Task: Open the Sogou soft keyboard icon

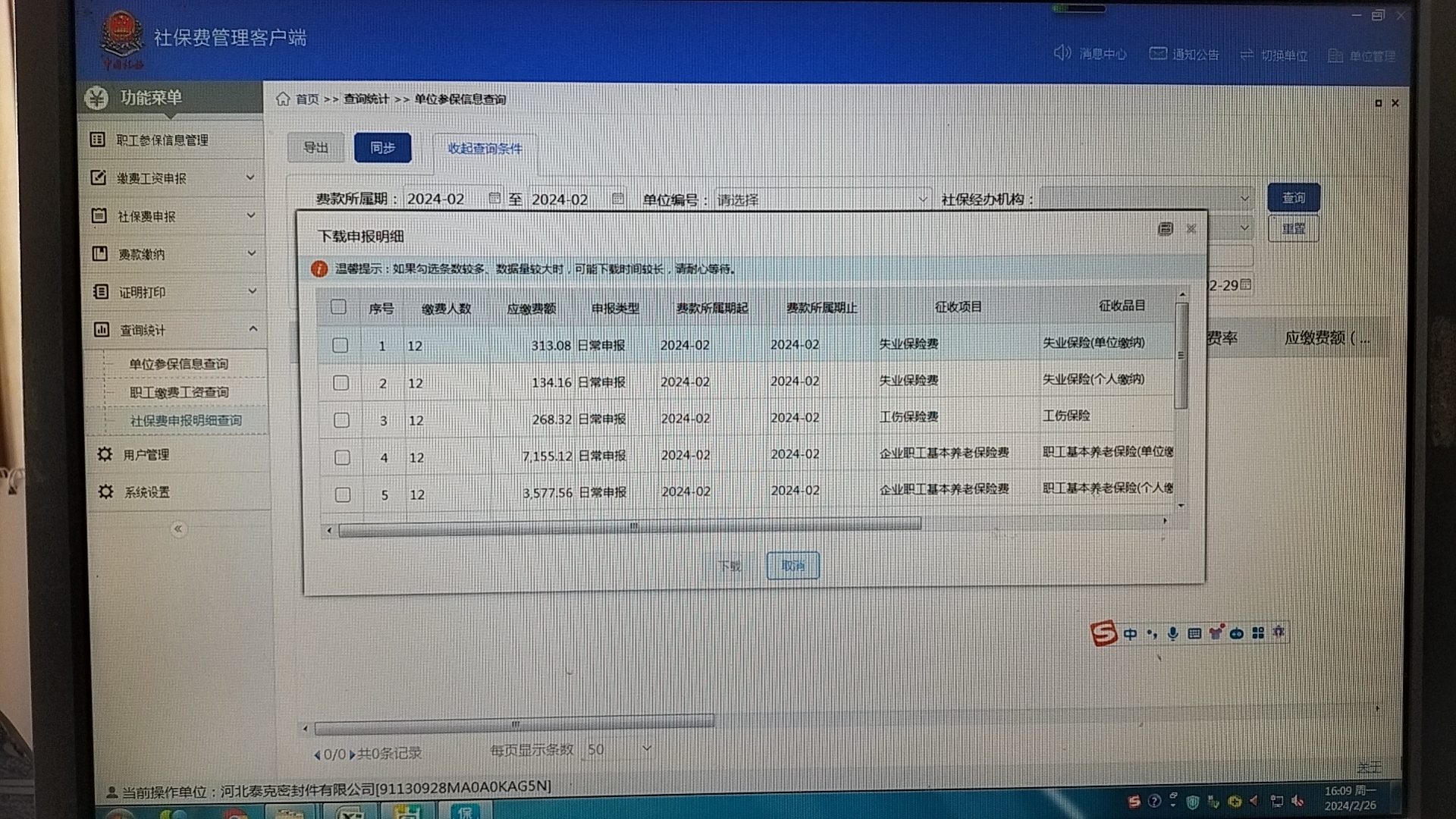Action: pos(1194,634)
